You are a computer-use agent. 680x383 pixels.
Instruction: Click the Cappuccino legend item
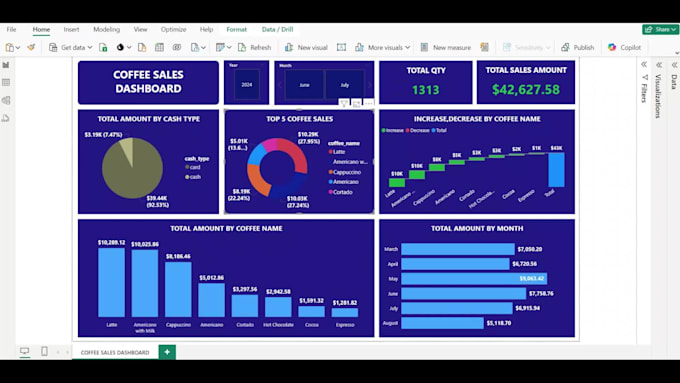pyautogui.click(x=345, y=172)
